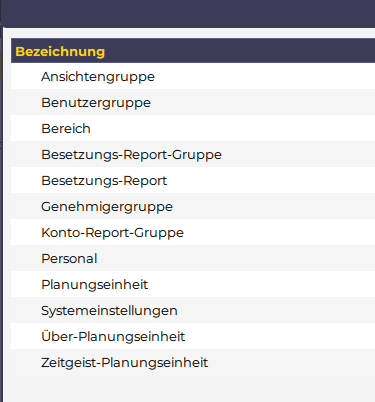This screenshot has height=402, width=375.
Task: Click the empty area below Zeitgeist-Planungseinheit
Action: 193,388
